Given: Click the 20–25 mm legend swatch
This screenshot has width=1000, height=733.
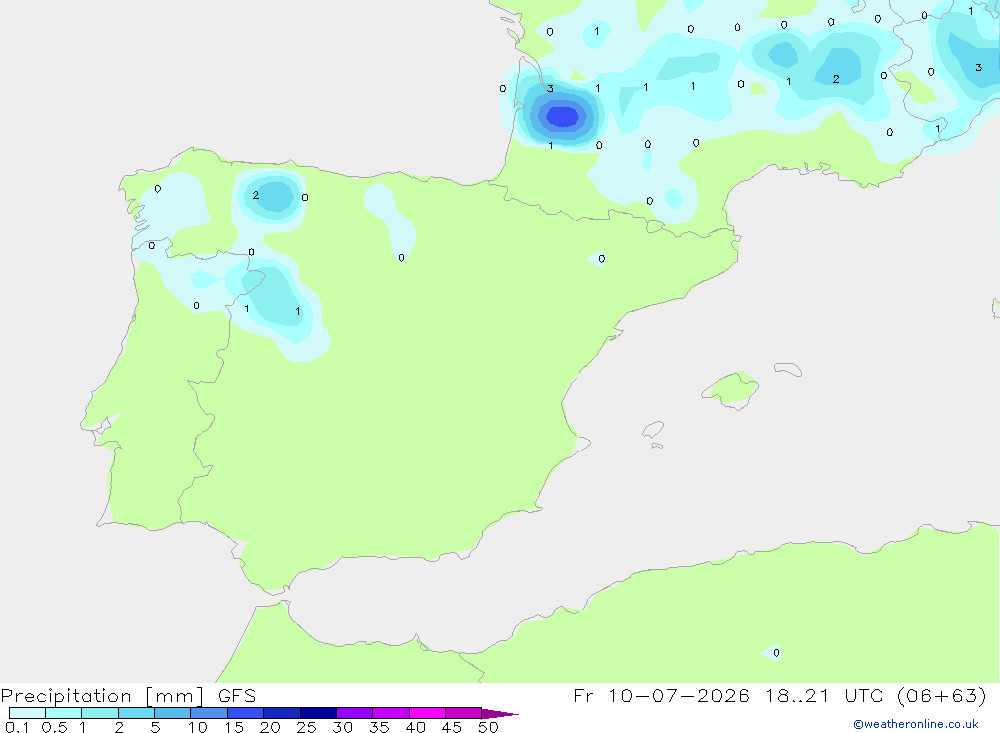Looking at the screenshot, I should click(x=281, y=713).
